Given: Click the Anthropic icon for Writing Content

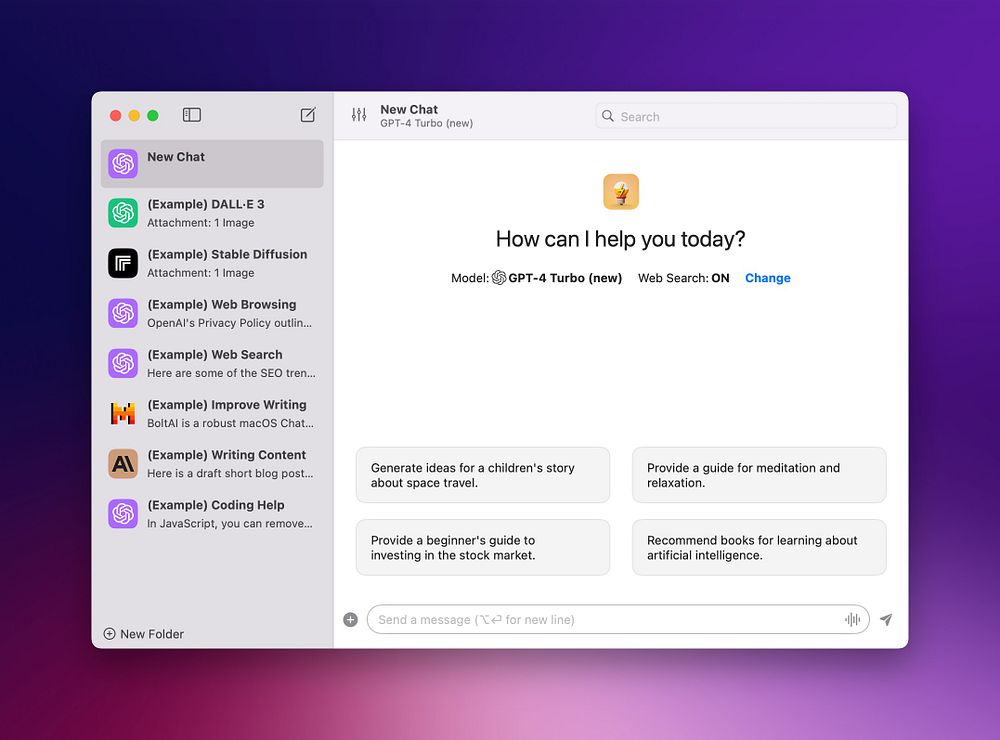Looking at the screenshot, I should coord(123,464).
